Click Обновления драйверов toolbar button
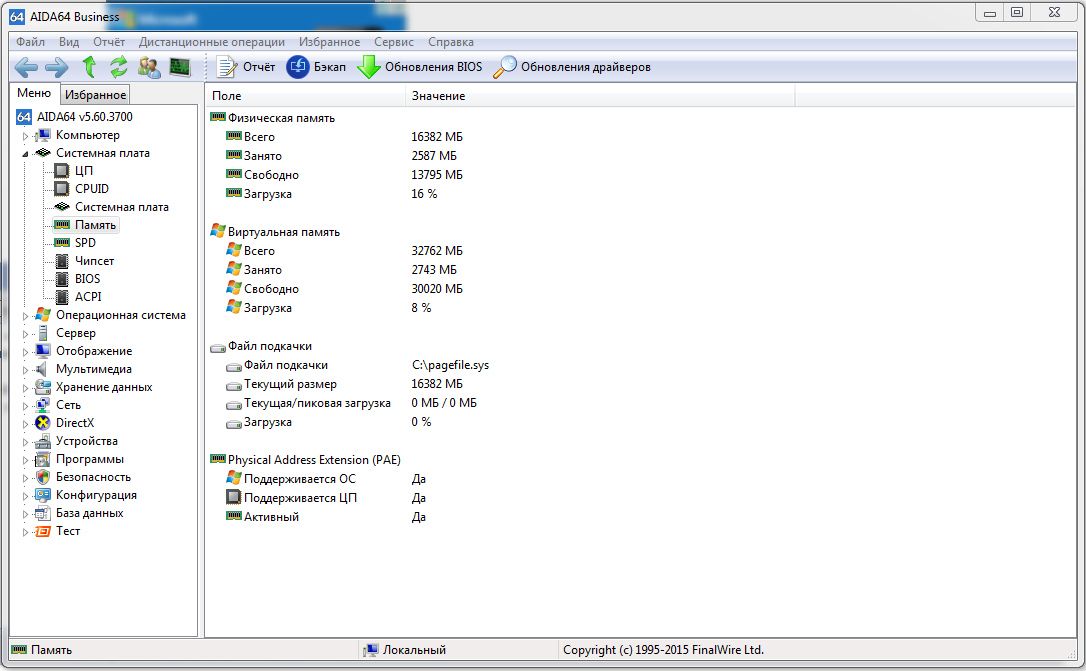The image size is (1086, 671). pyautogui.click(x=572, y=67)
